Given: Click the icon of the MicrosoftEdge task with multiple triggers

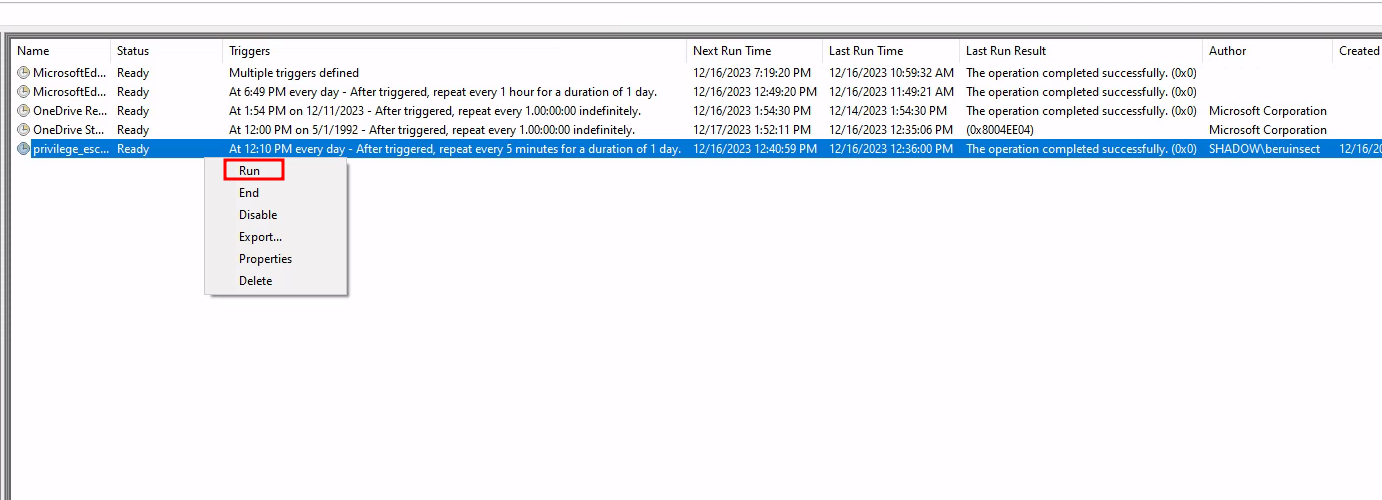Looking at the screenshot, I should click(x=24, y=73).
